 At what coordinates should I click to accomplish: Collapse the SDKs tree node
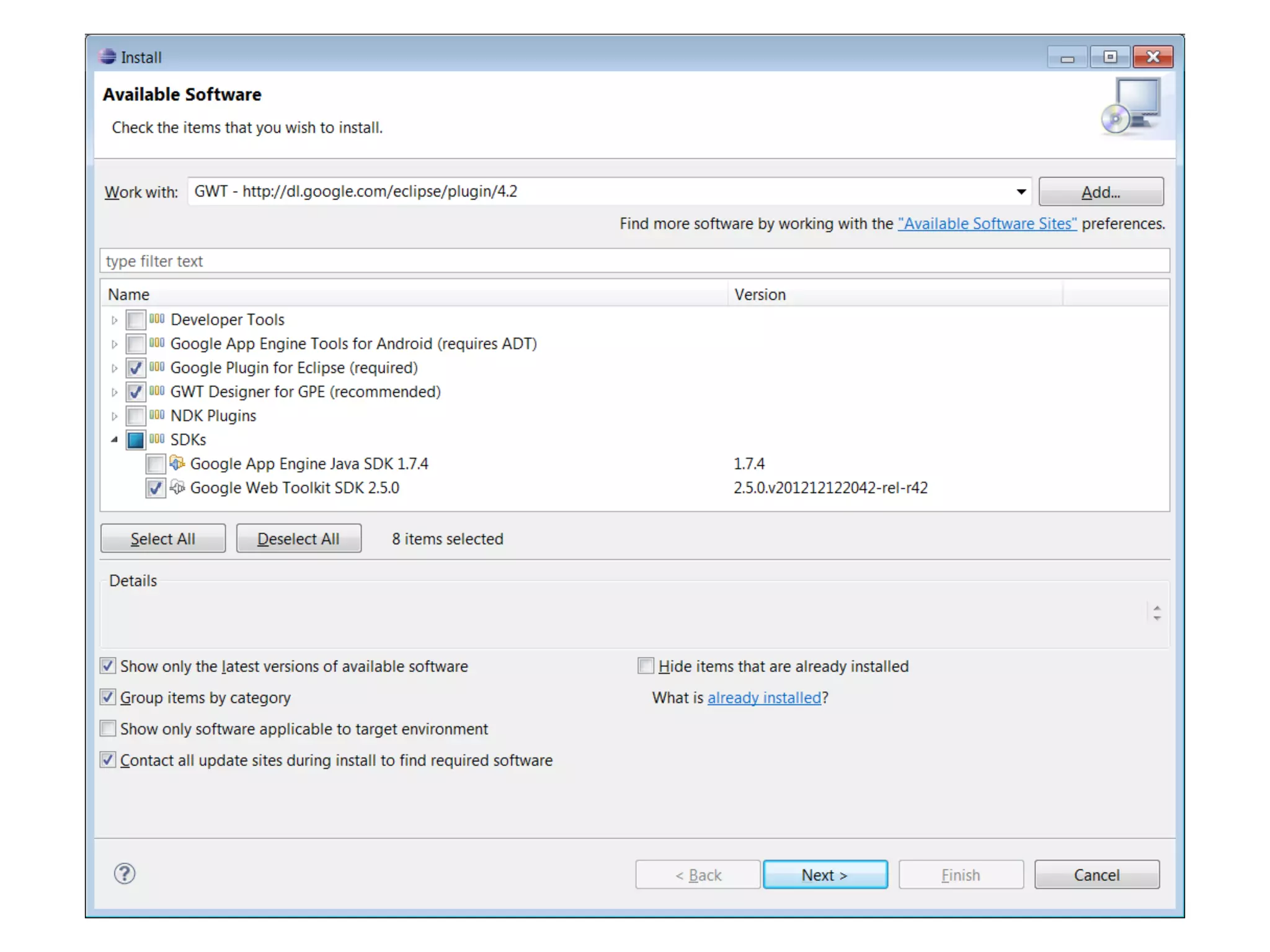pos(114,439)
